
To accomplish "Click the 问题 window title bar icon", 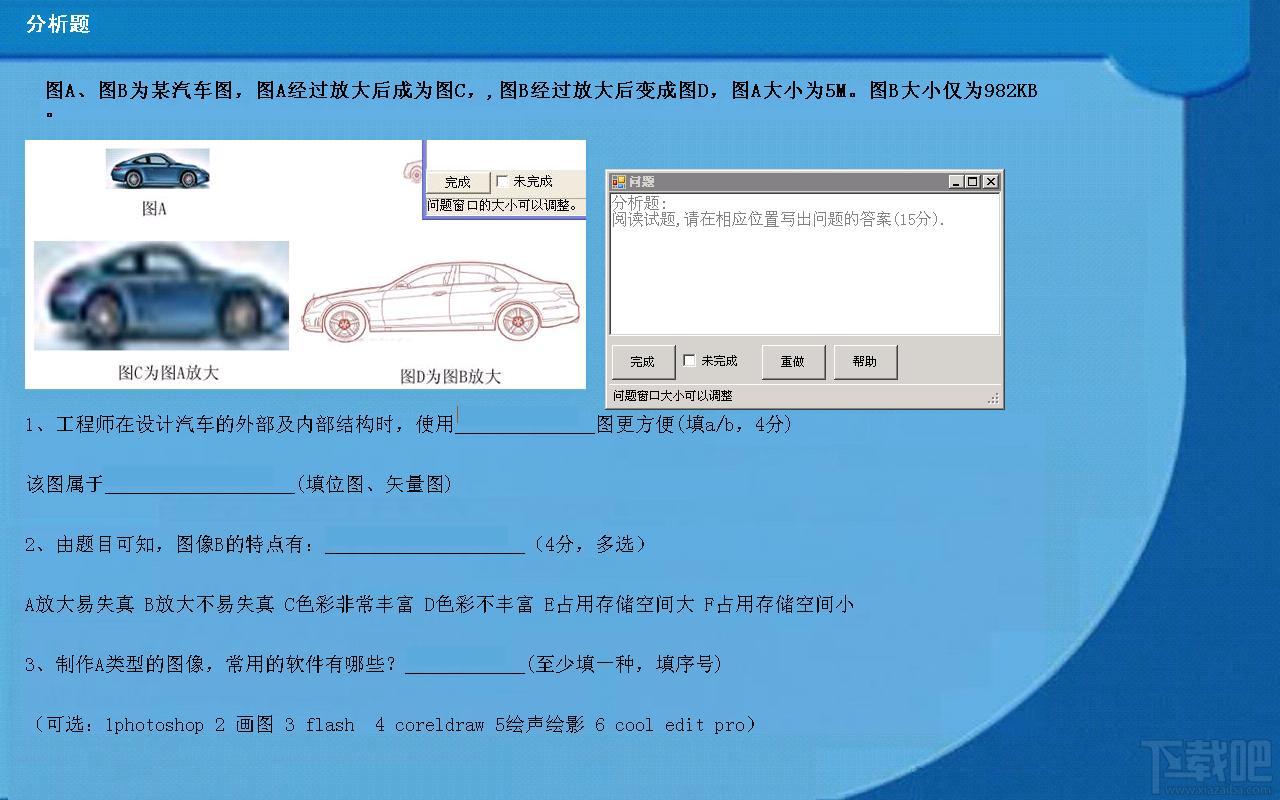I will (619, 182).
